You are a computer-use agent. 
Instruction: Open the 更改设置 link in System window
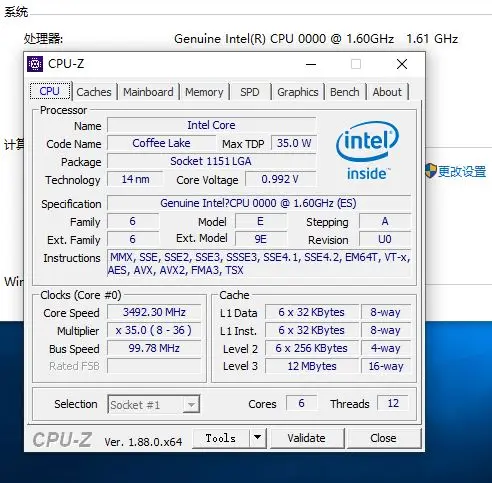coord(462,171)
